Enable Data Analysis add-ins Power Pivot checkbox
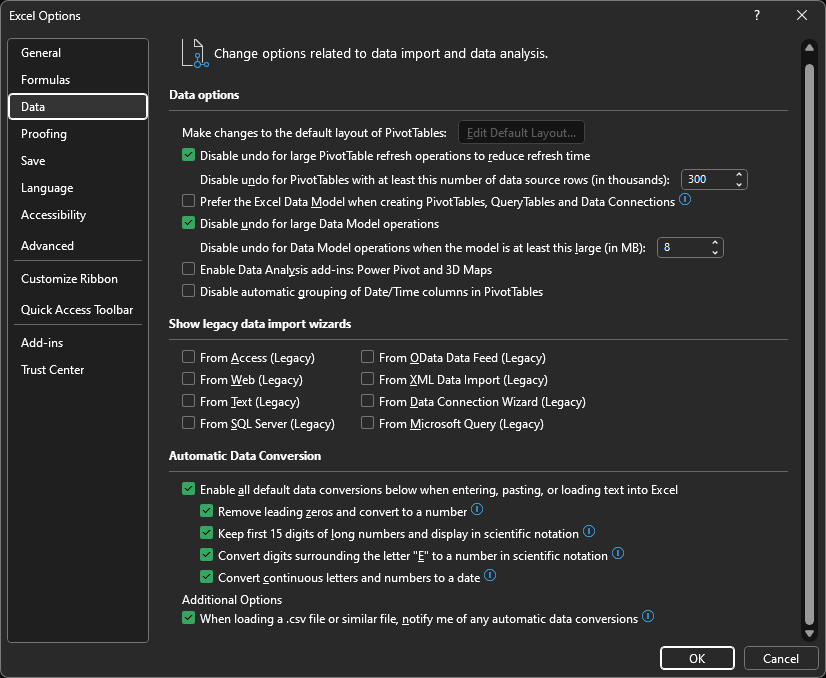This screenshot has width=826, height=678. (189, 269)
